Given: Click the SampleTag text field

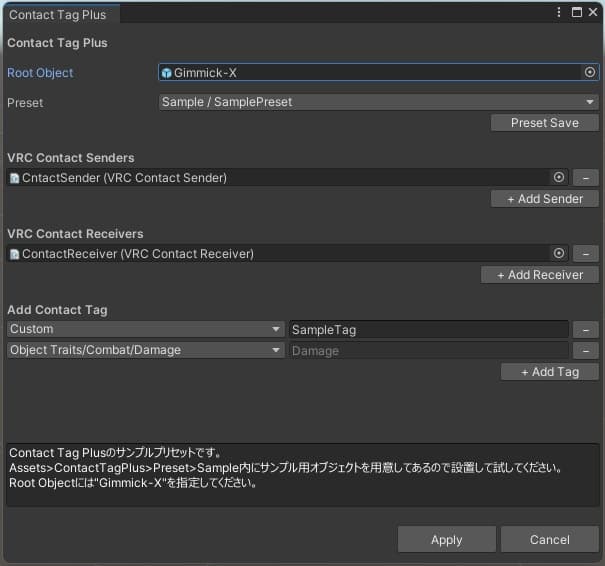Looking at the screenshot, I should click(429, 330).
